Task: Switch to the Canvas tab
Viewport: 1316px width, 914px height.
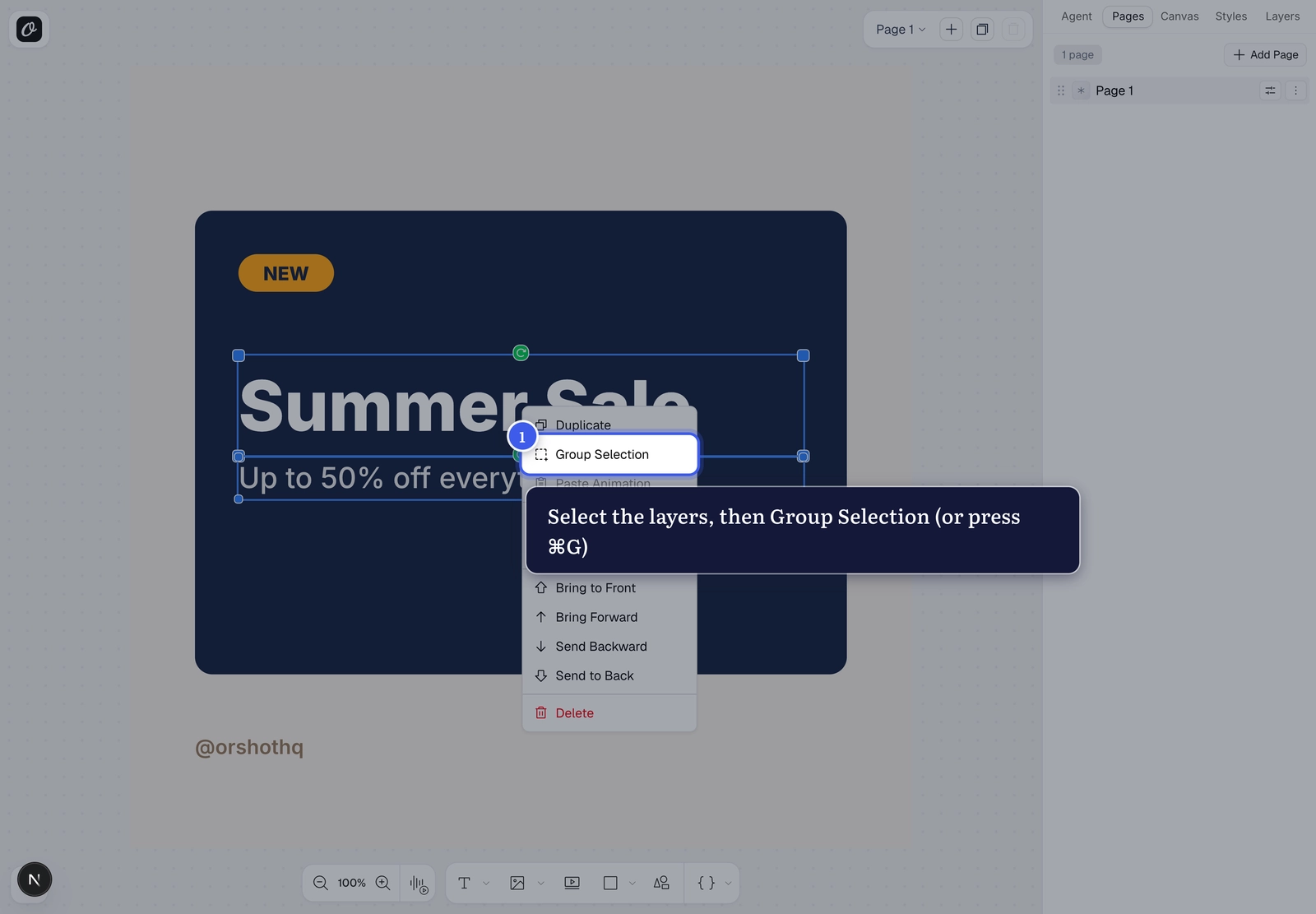Action: click(x=1179, y=16)
